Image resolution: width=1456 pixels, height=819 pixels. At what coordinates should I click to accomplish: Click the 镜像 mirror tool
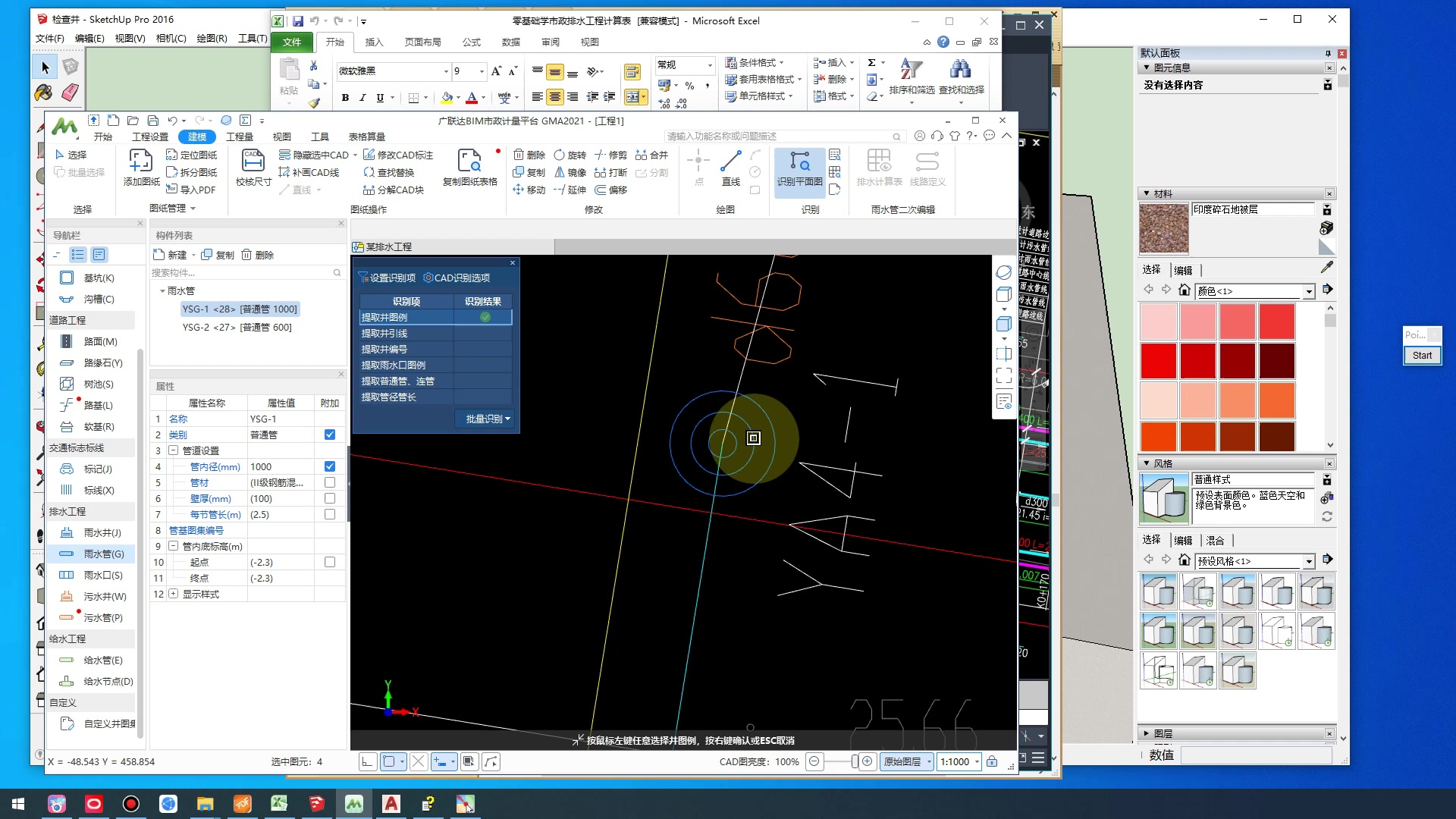[x=570, y=172]
